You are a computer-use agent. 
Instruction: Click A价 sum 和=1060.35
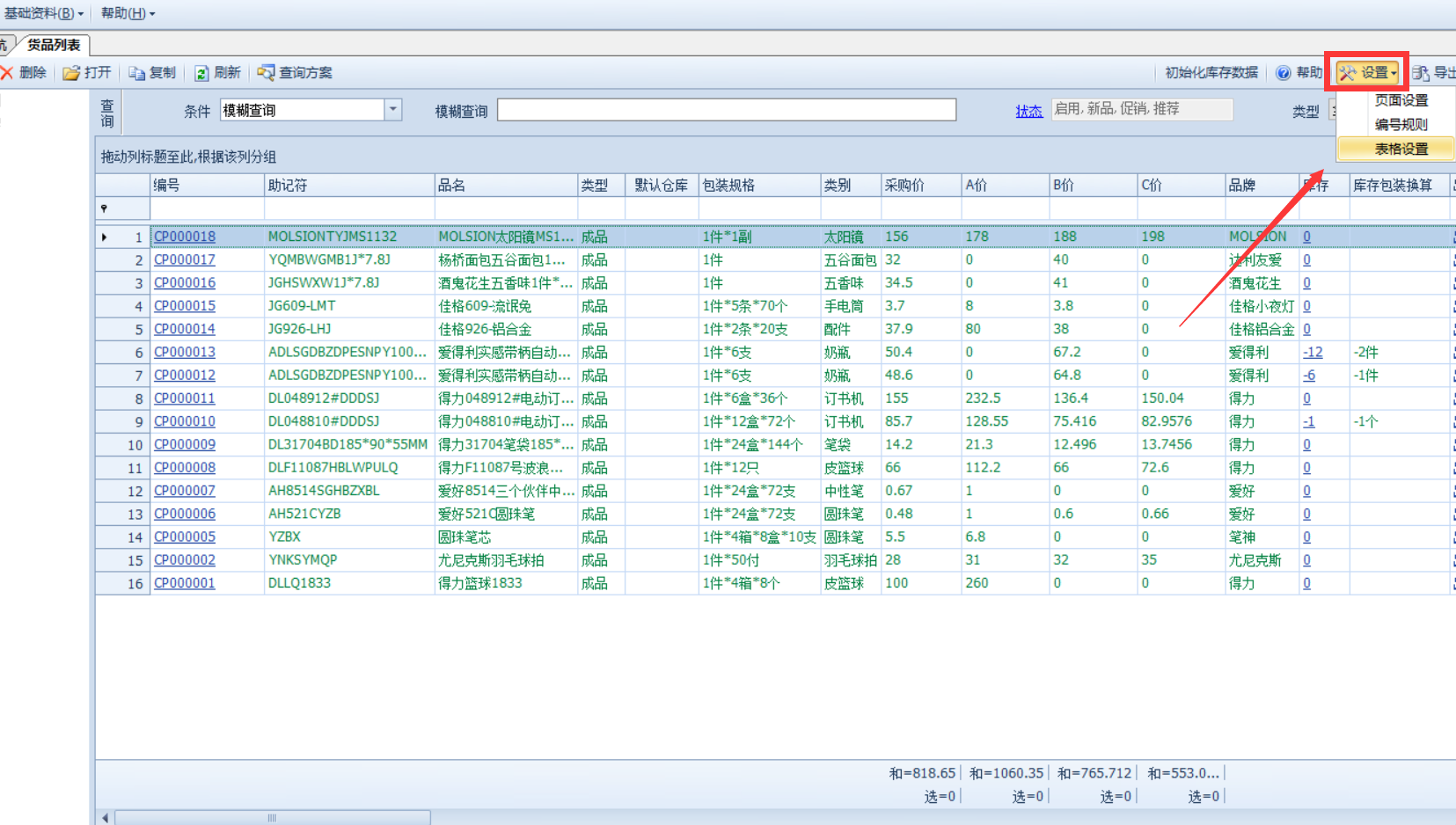1006,773
